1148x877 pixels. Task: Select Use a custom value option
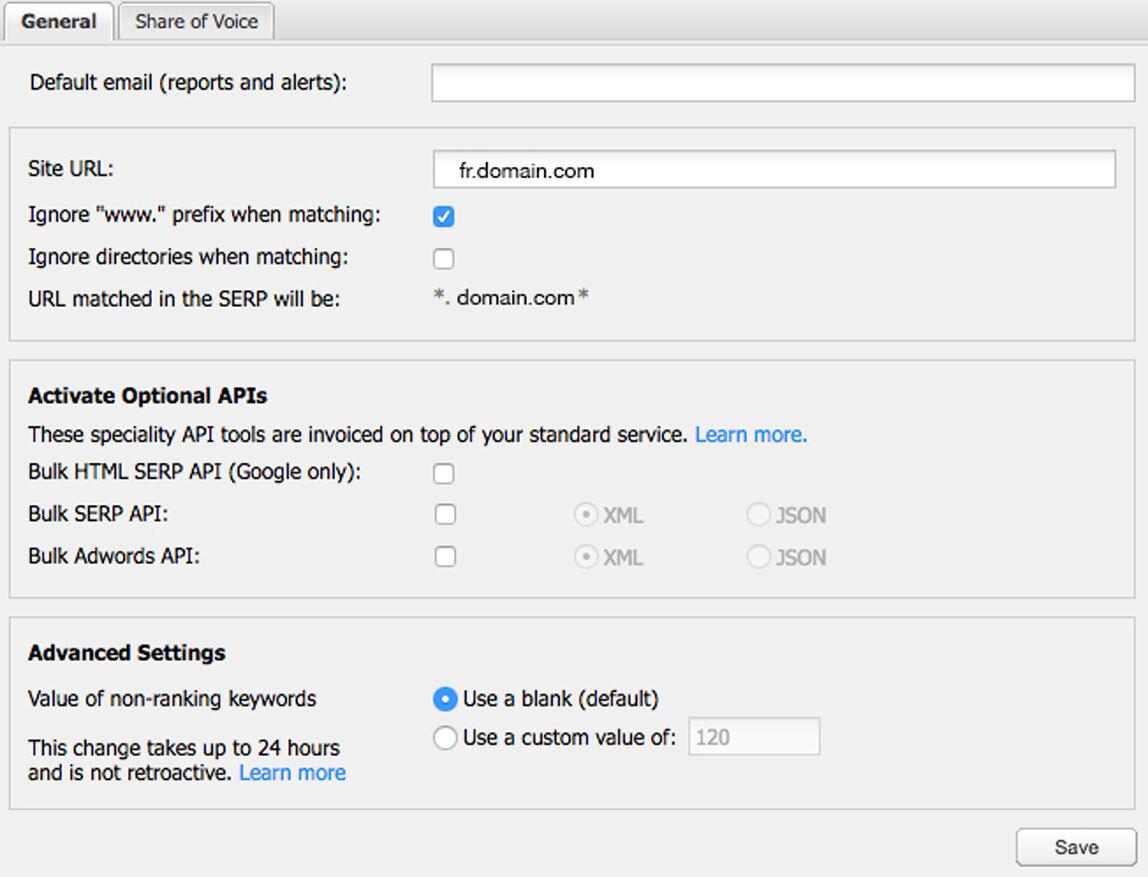point(447,737)
